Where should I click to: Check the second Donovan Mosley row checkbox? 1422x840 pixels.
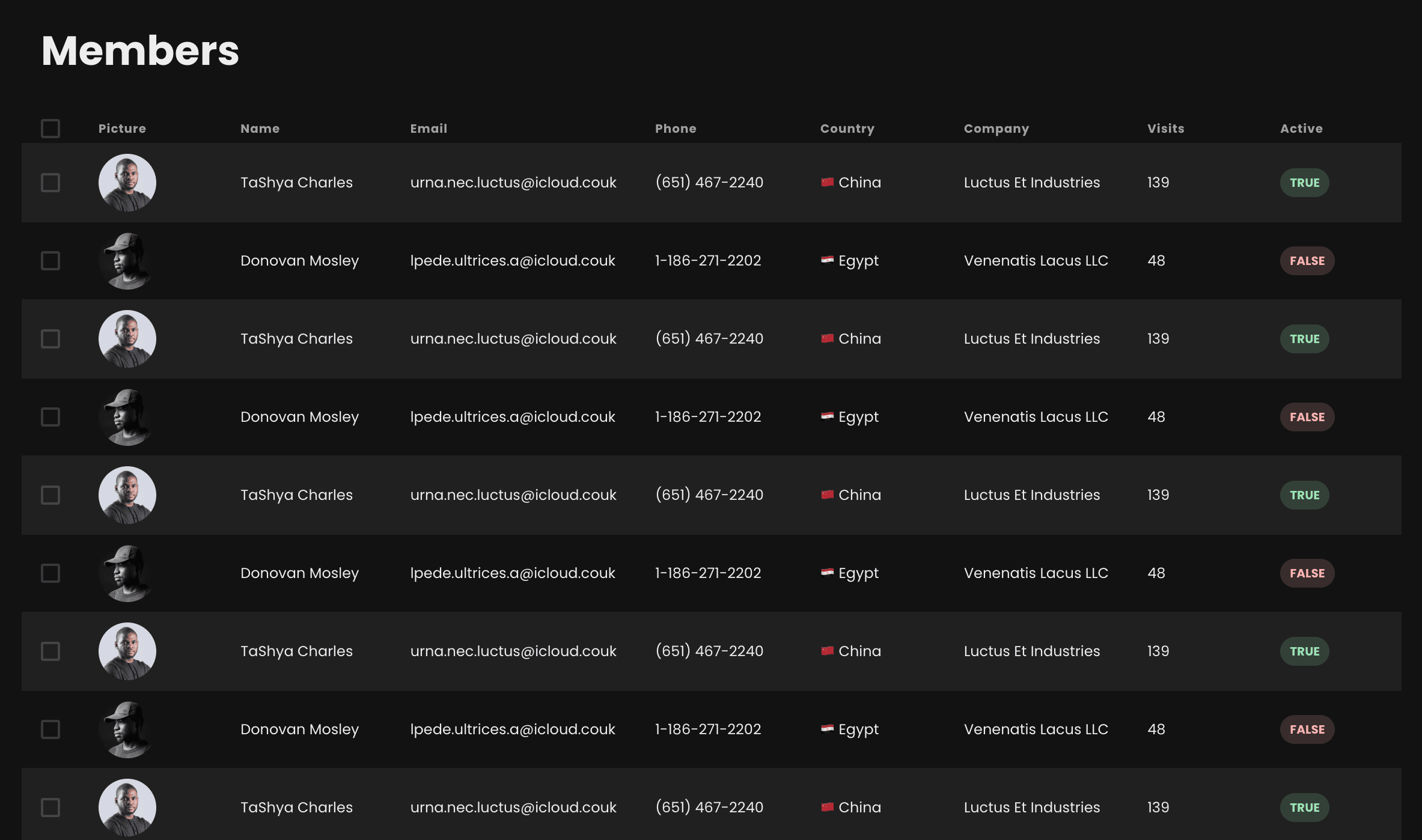coord(50,416)
